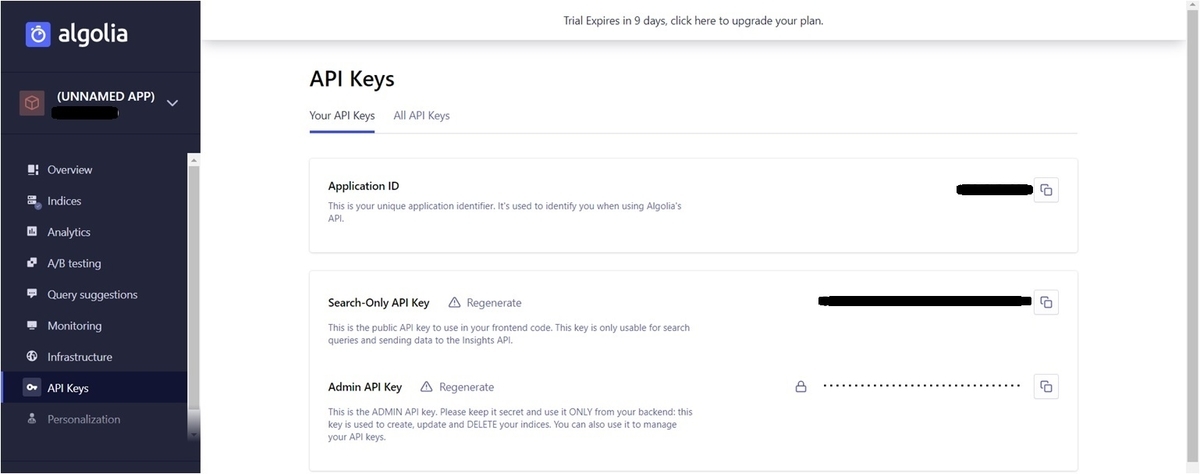Click the lock icon beside Admin key

(800, 387)
